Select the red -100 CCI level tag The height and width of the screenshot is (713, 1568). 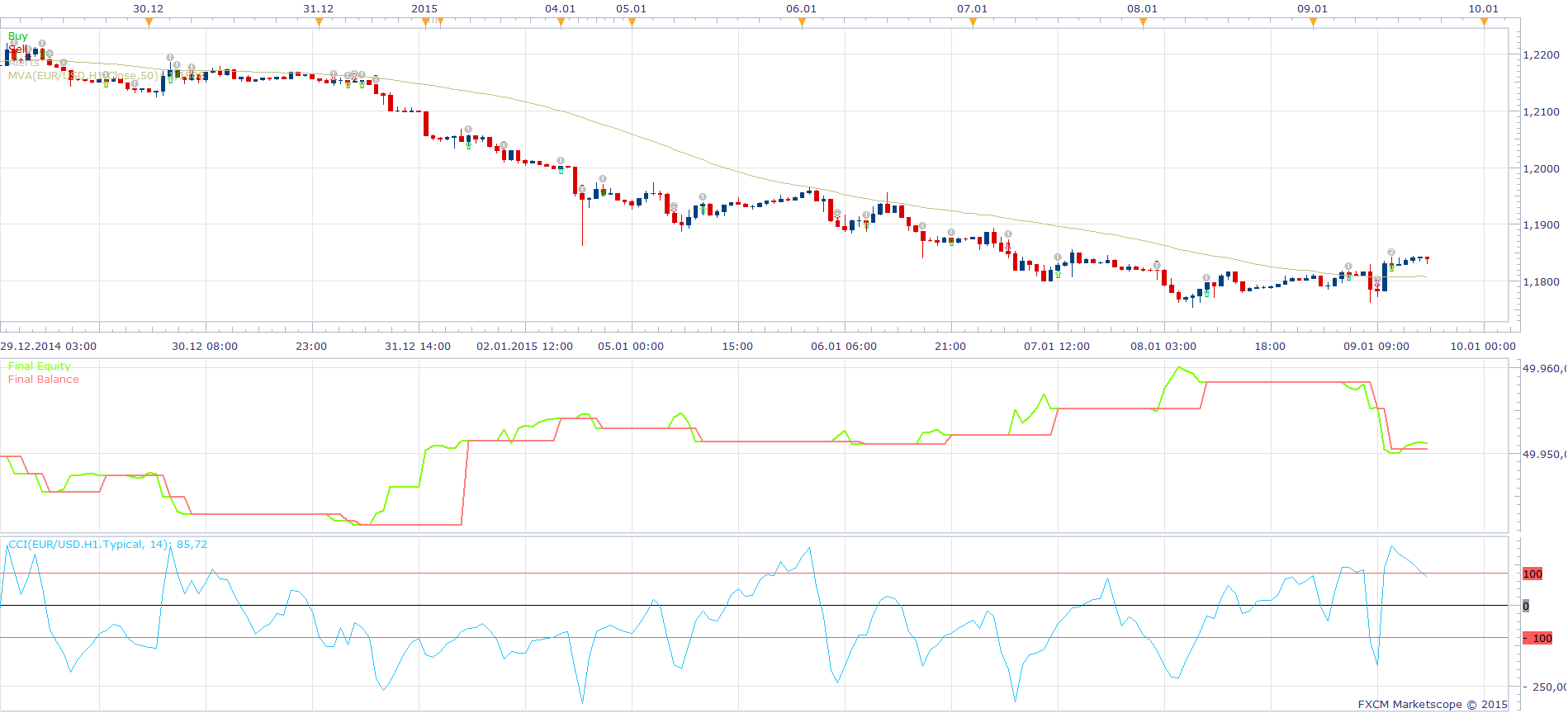(1538, 638)
